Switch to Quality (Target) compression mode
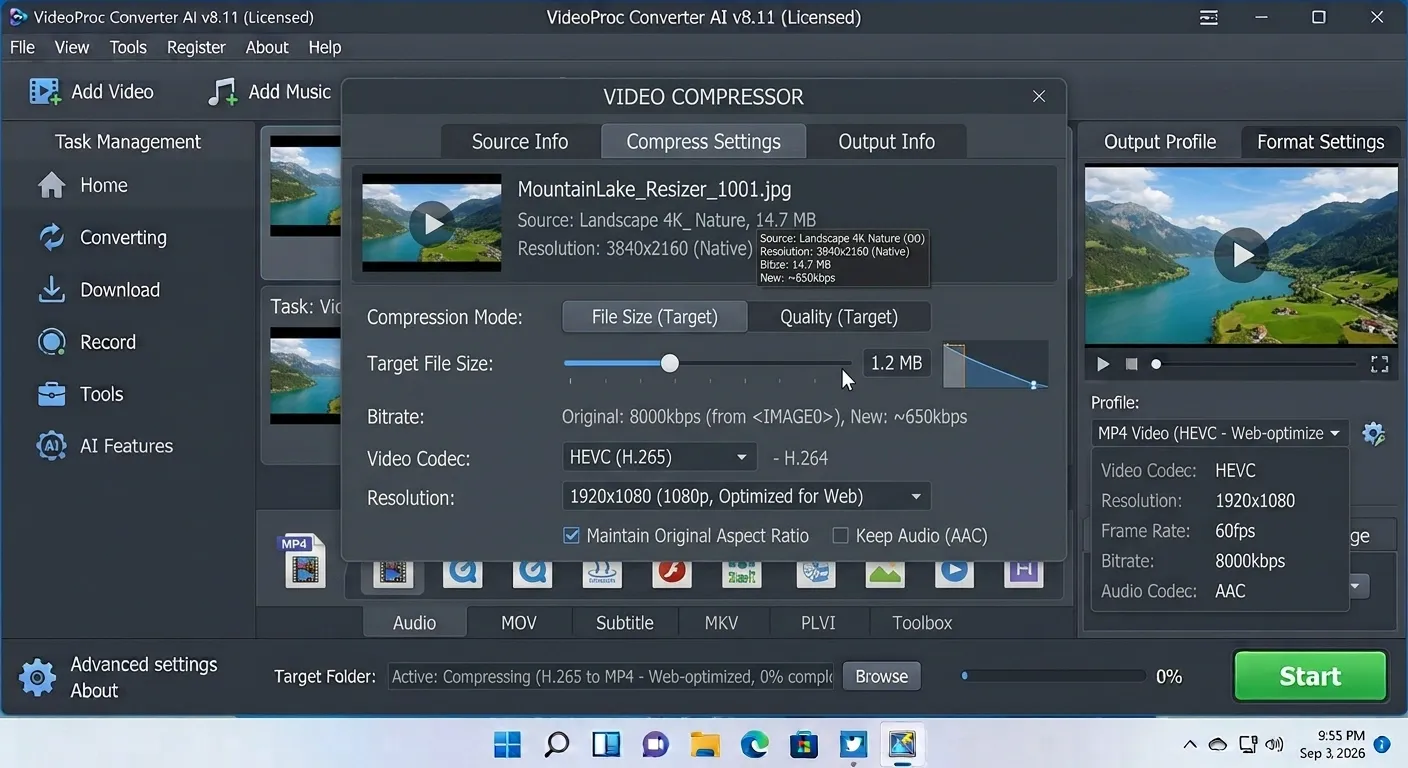The height and width of the screenshot is (768, 1408). (839, 317)
